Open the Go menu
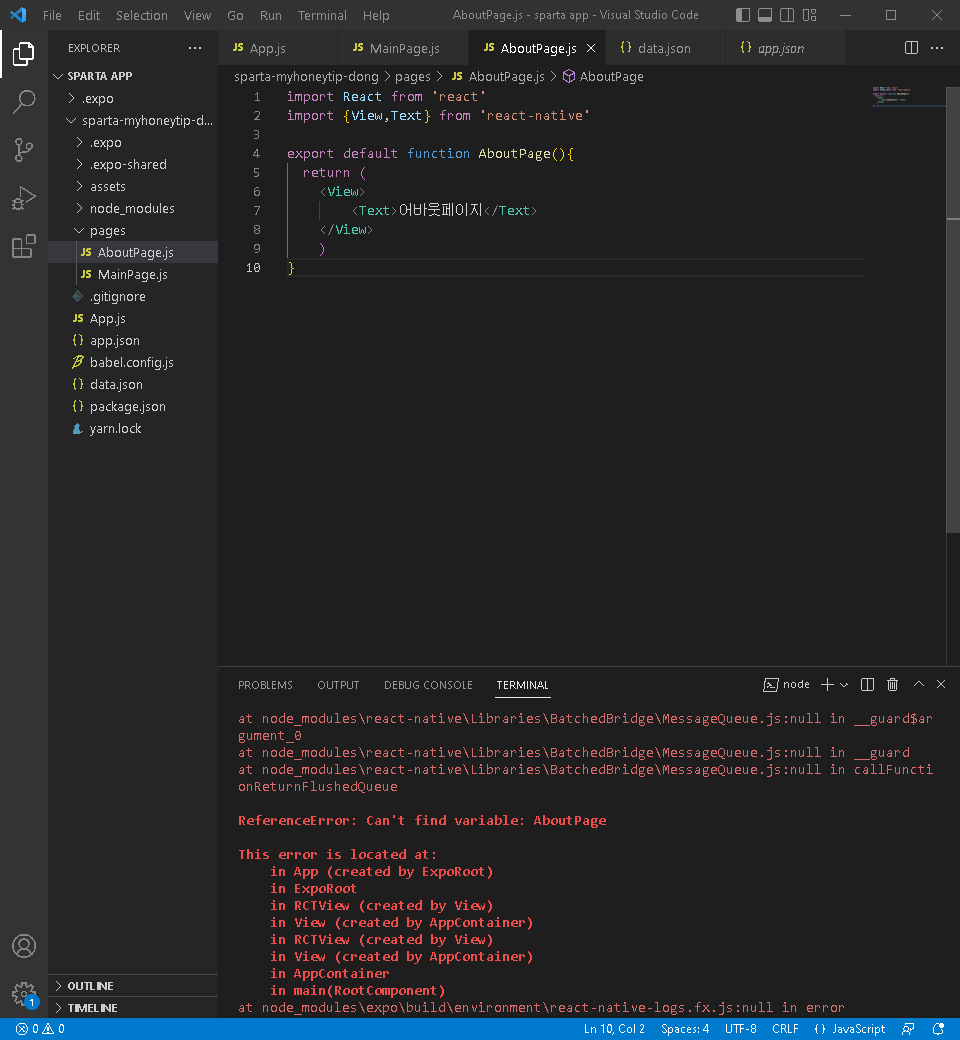The image size is (960, 1040). click(x=235, y=15)
